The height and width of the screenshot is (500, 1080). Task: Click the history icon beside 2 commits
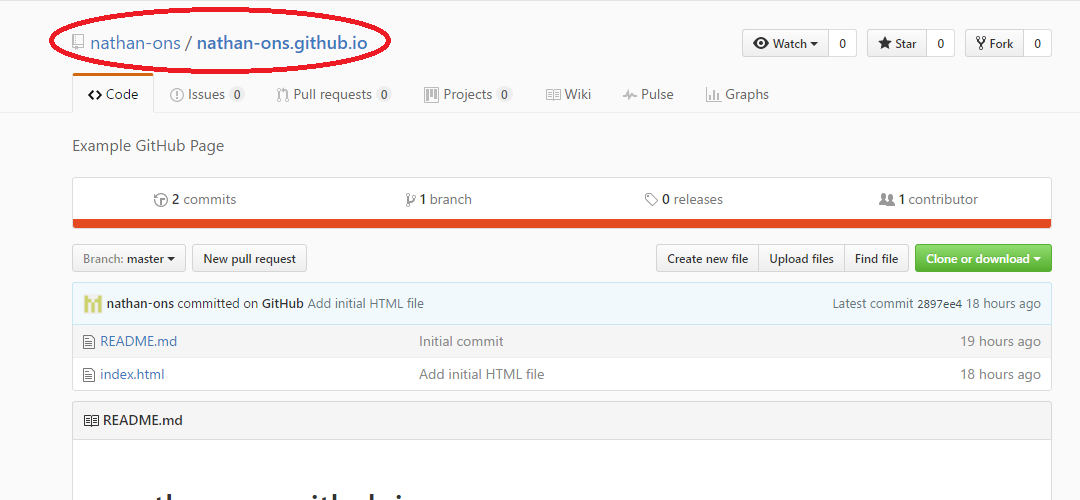pos(160,200)
